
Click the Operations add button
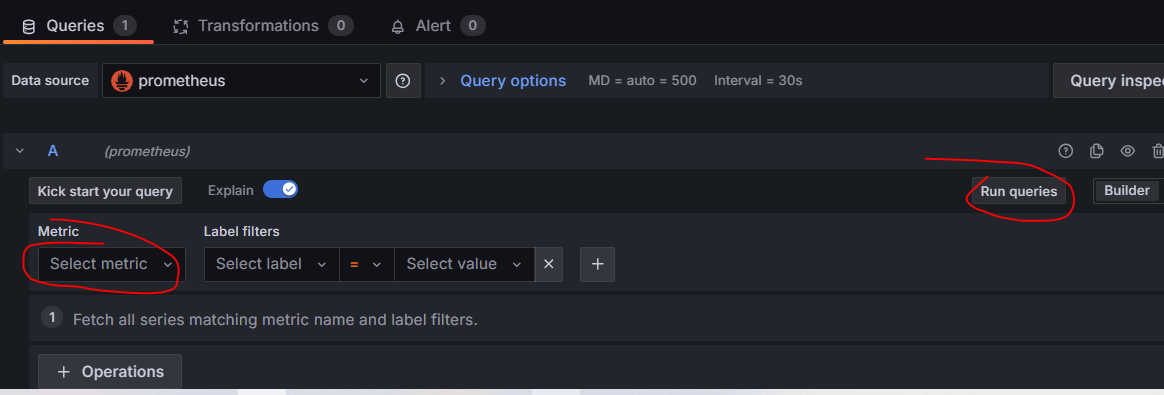[x=110, y=372]
